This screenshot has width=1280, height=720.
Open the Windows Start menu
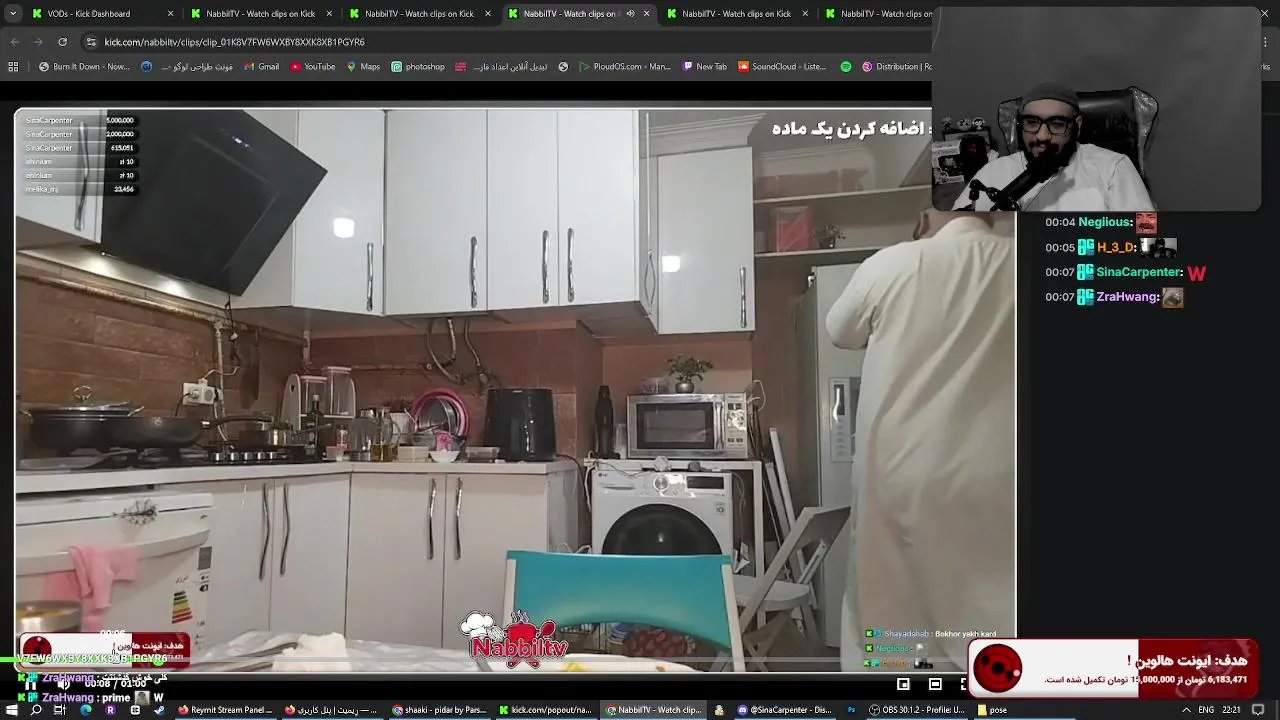[x=11, y=710]
